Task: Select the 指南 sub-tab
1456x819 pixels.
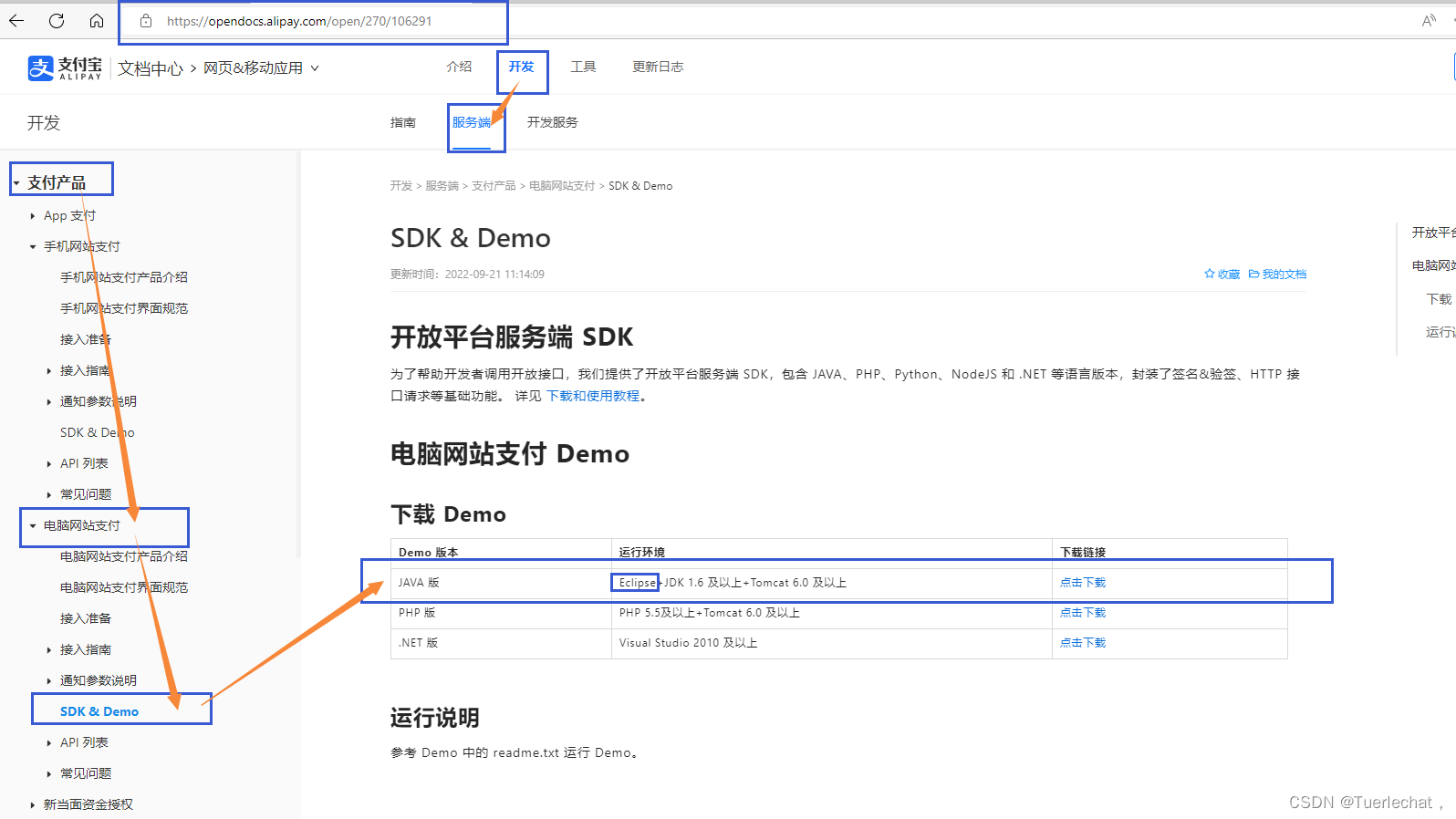Action: [x=402, y=122]
